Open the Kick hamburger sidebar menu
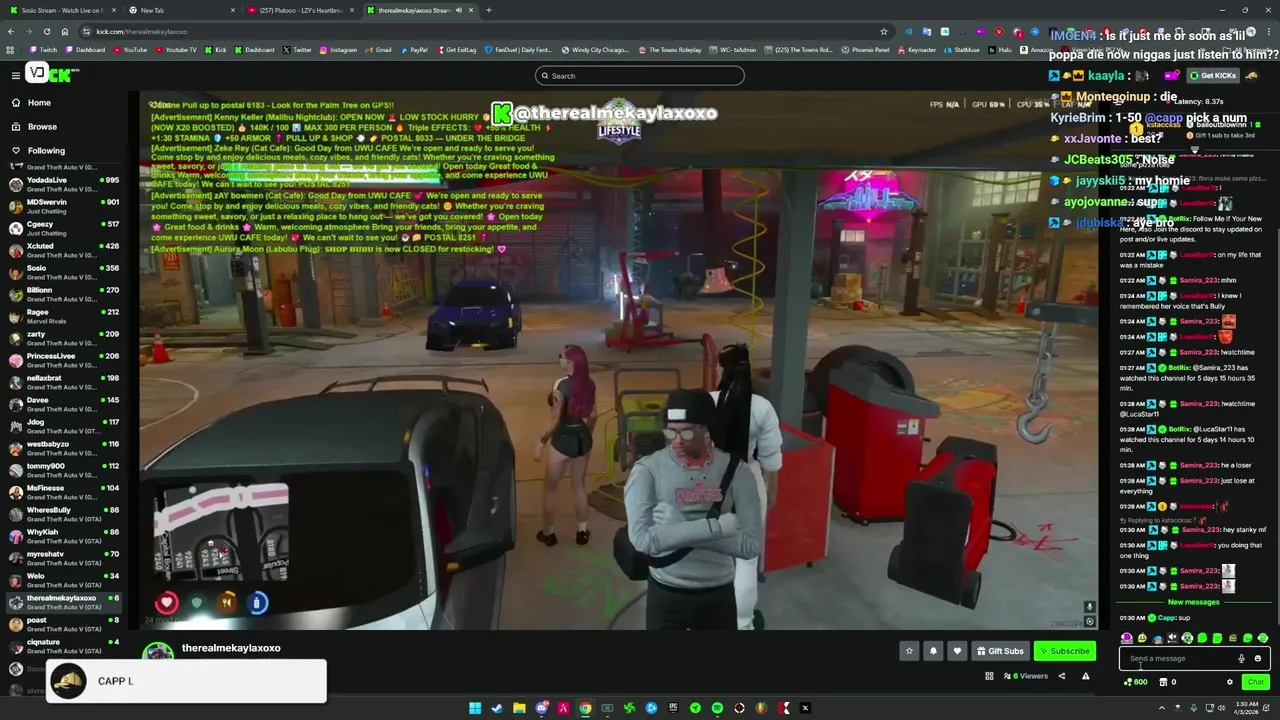The image size is (1280, 720). point(15,75)
